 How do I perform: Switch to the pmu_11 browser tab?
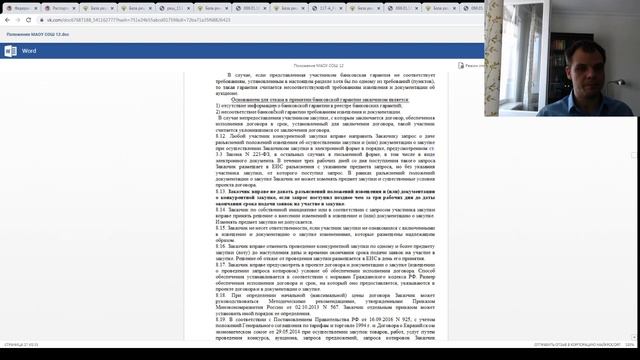tap(174, 8)
